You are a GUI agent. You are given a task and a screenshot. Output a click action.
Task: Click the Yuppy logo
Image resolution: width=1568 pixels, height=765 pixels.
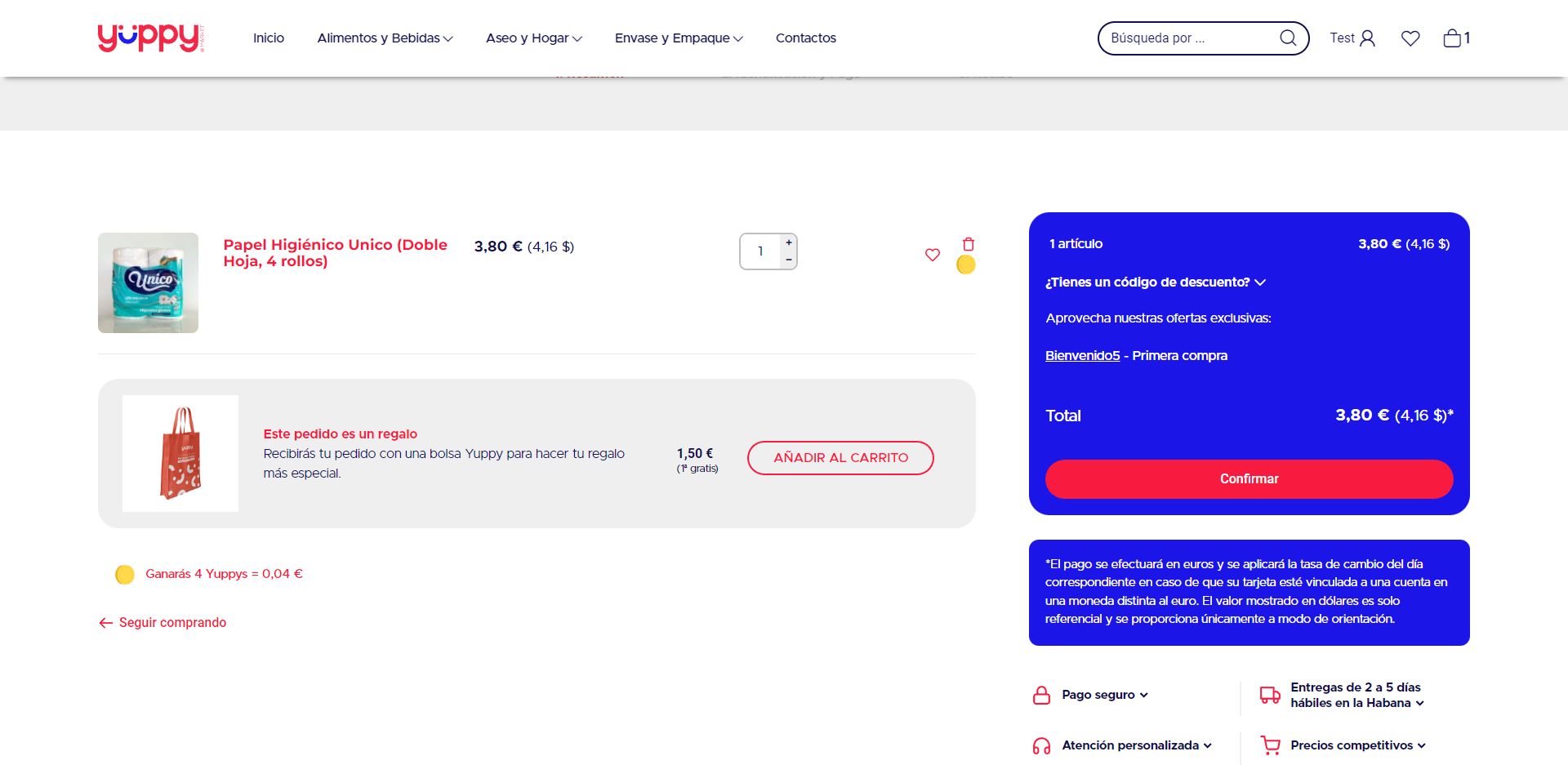(151, 38)
